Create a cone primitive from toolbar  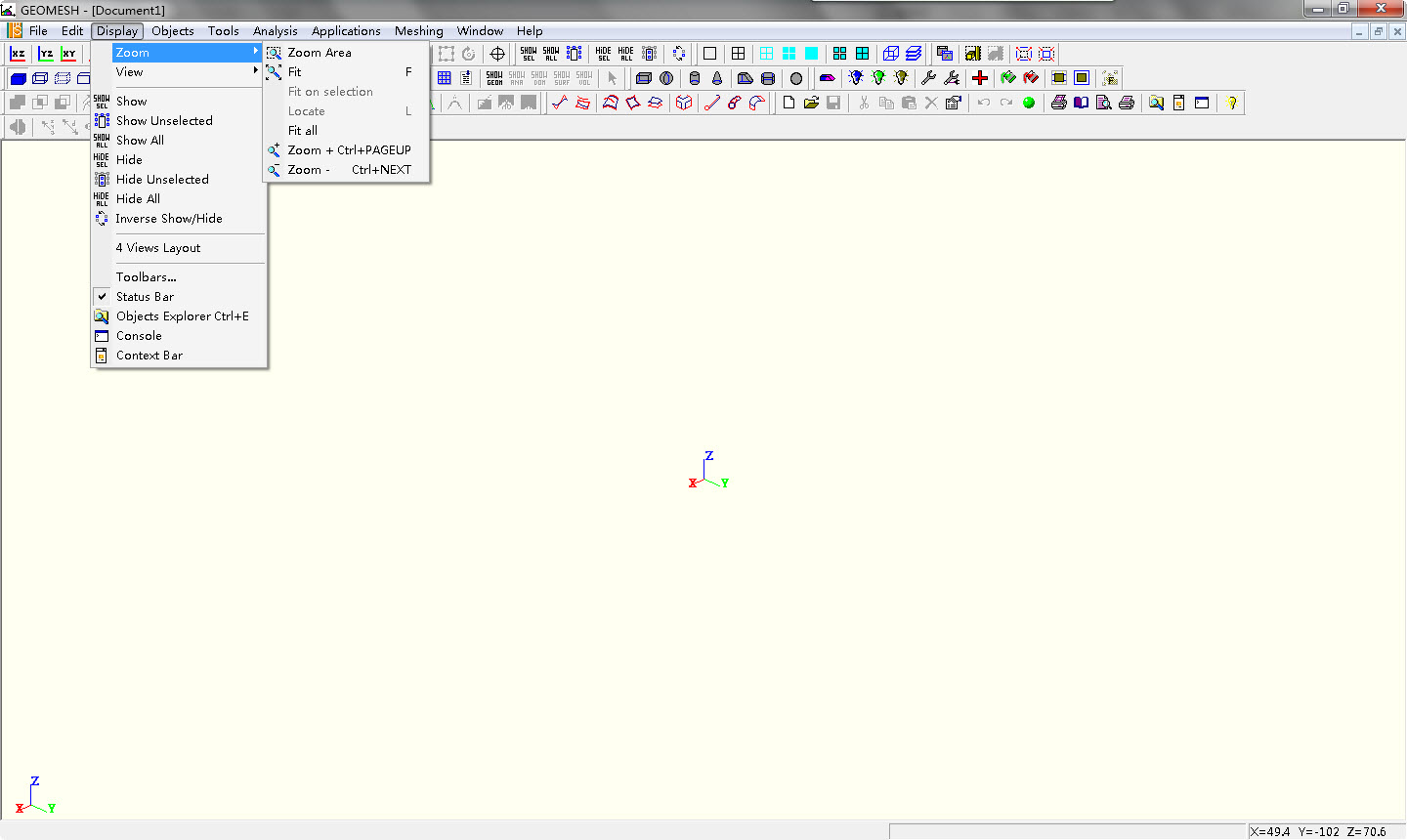coord(717,78)
